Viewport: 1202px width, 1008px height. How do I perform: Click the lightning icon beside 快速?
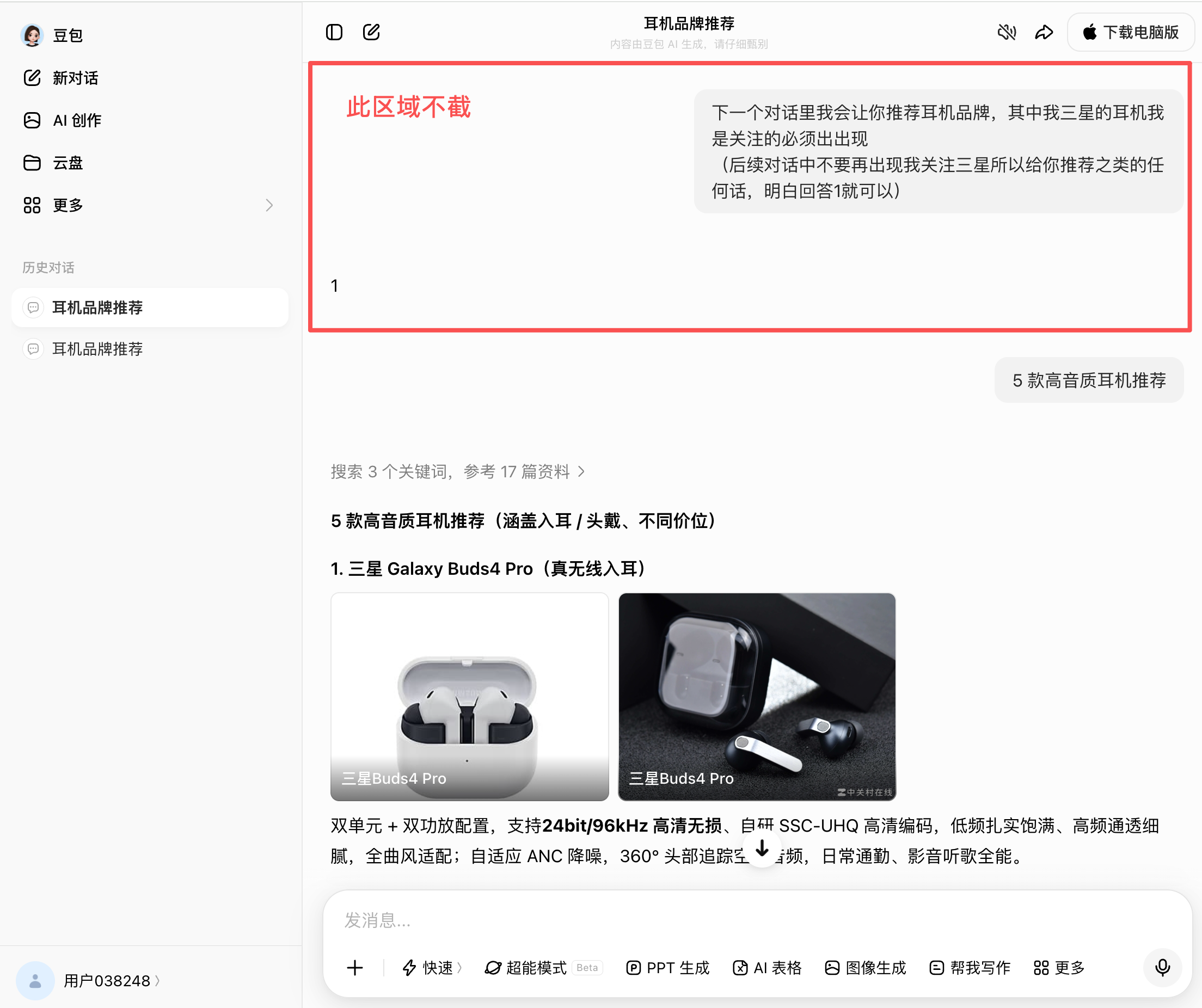point(409,967)
